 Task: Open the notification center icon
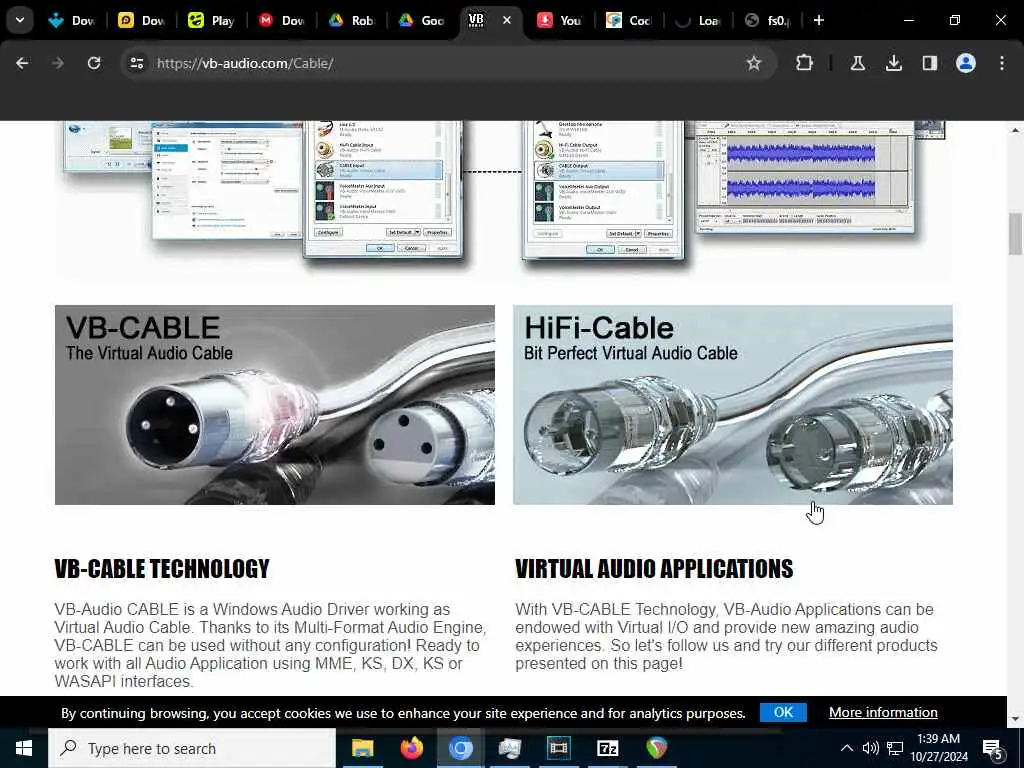993,749
